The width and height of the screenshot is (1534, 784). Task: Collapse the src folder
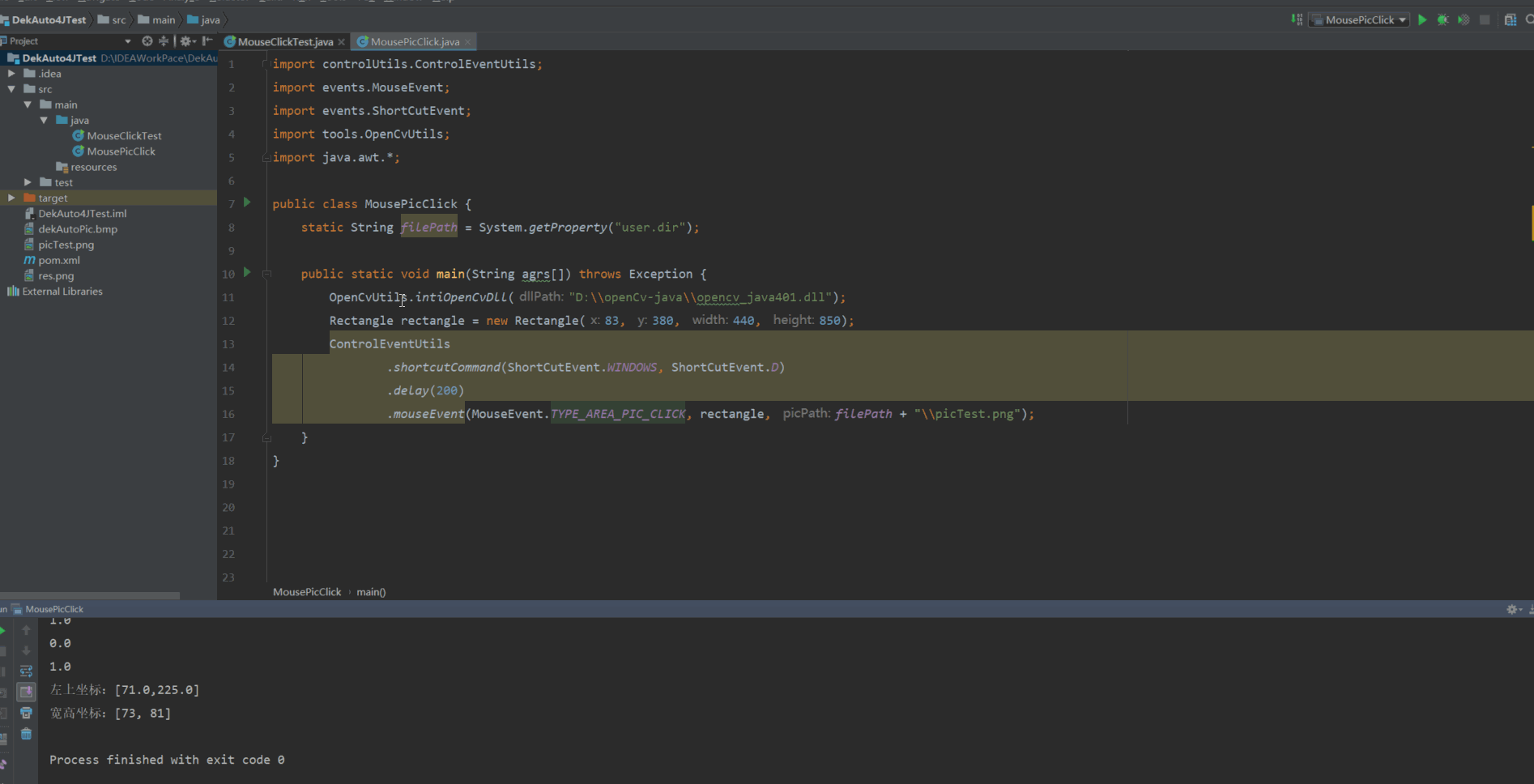(11, 89)
